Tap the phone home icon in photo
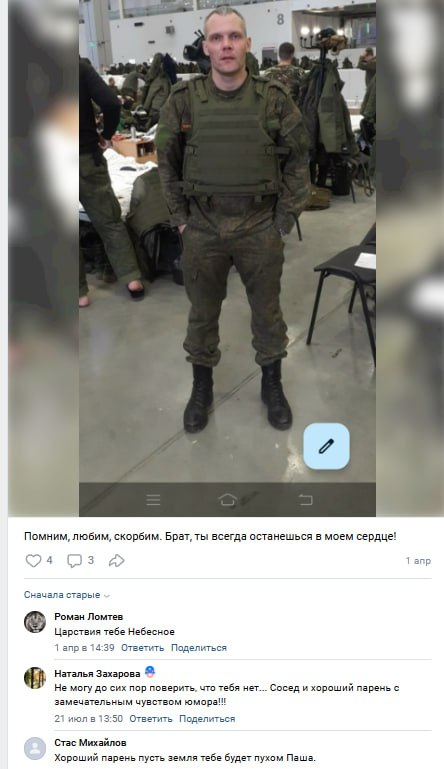The height and width of the screenshot is (769, 444). click(x=227, y=500)
